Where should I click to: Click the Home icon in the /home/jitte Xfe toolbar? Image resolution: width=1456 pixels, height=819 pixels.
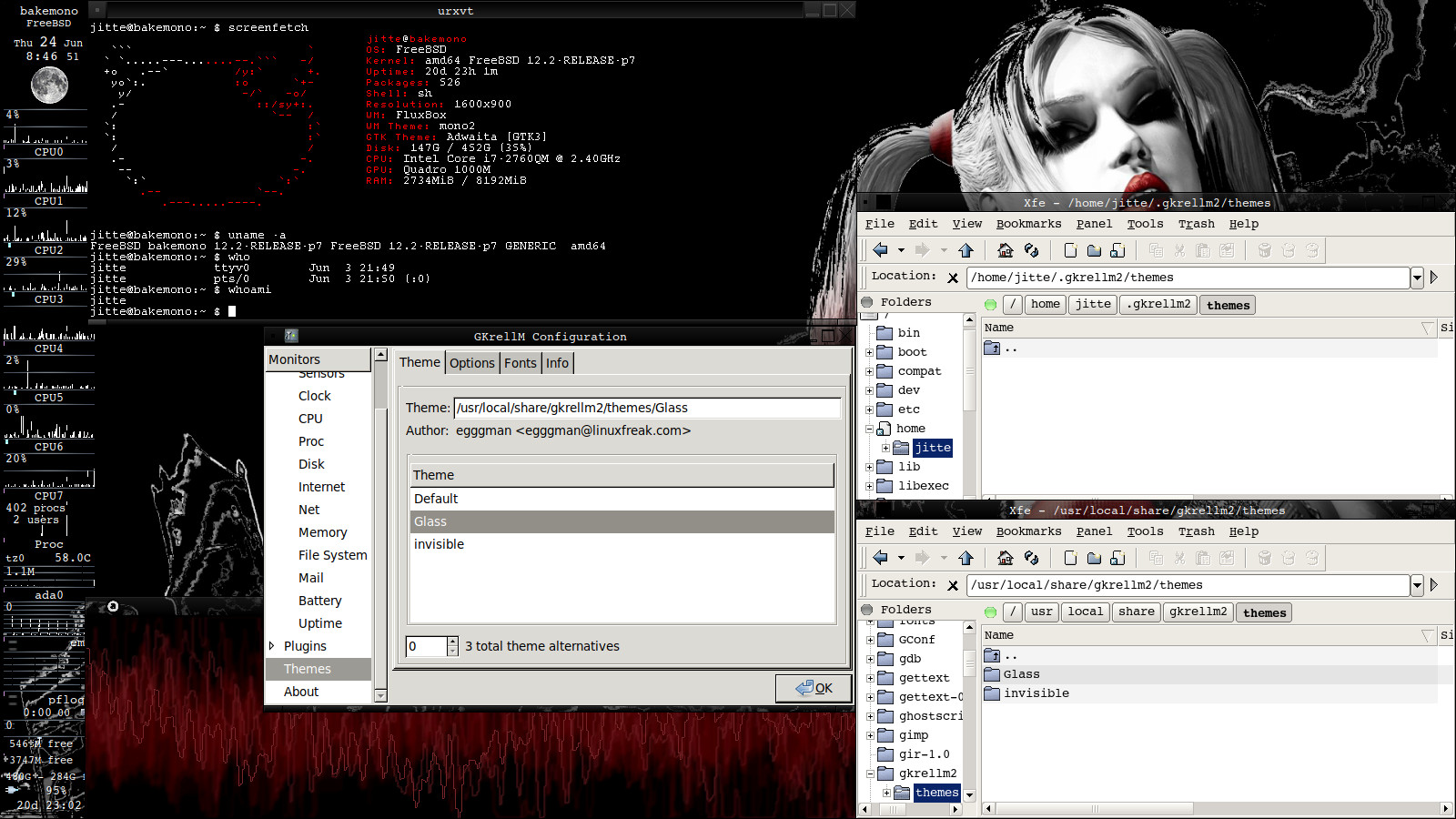click(1006, 250)
